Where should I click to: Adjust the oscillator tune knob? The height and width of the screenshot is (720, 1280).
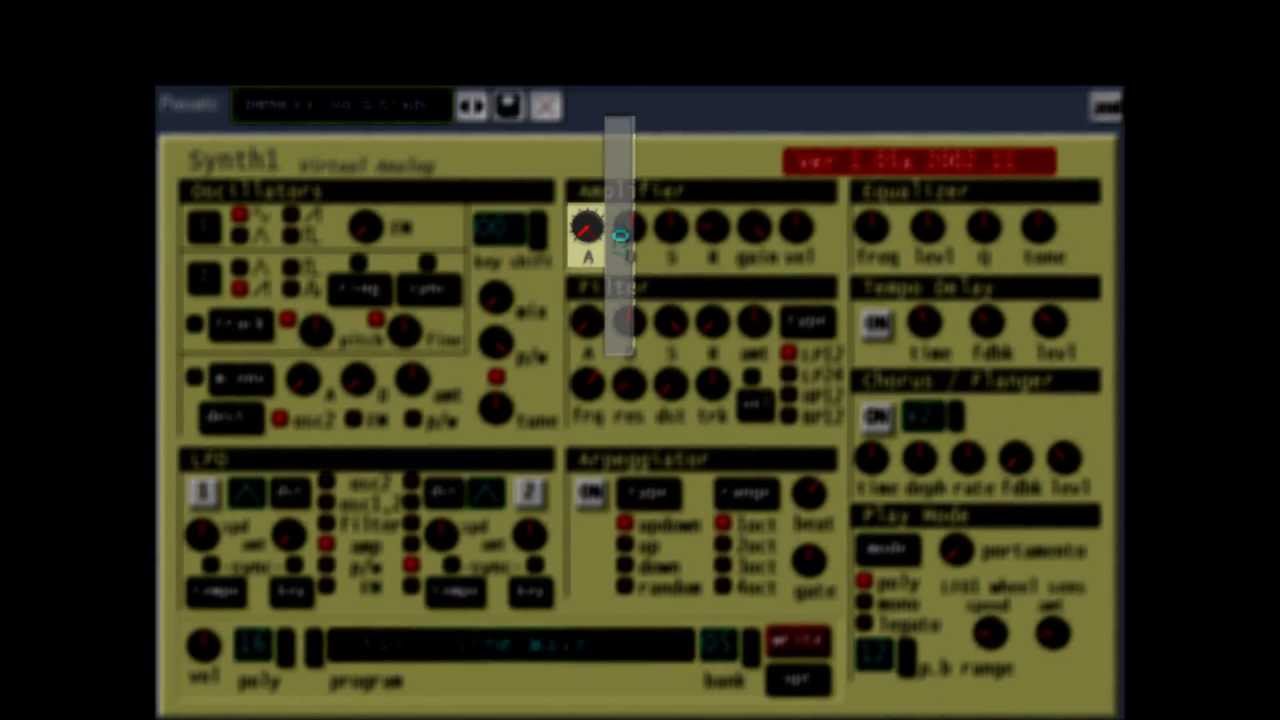click(495, 407)
